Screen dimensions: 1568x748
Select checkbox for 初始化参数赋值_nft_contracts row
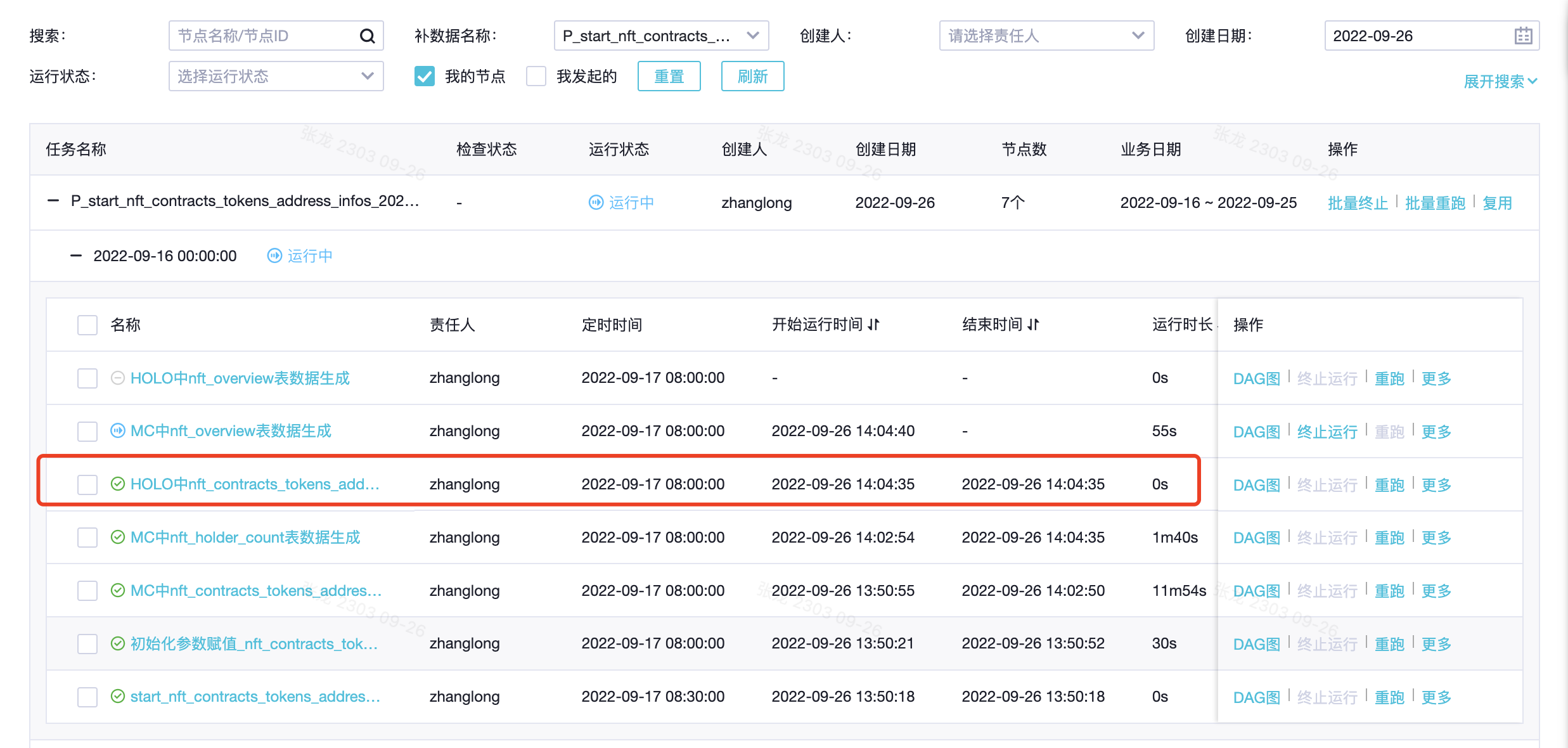click(87, 644)
